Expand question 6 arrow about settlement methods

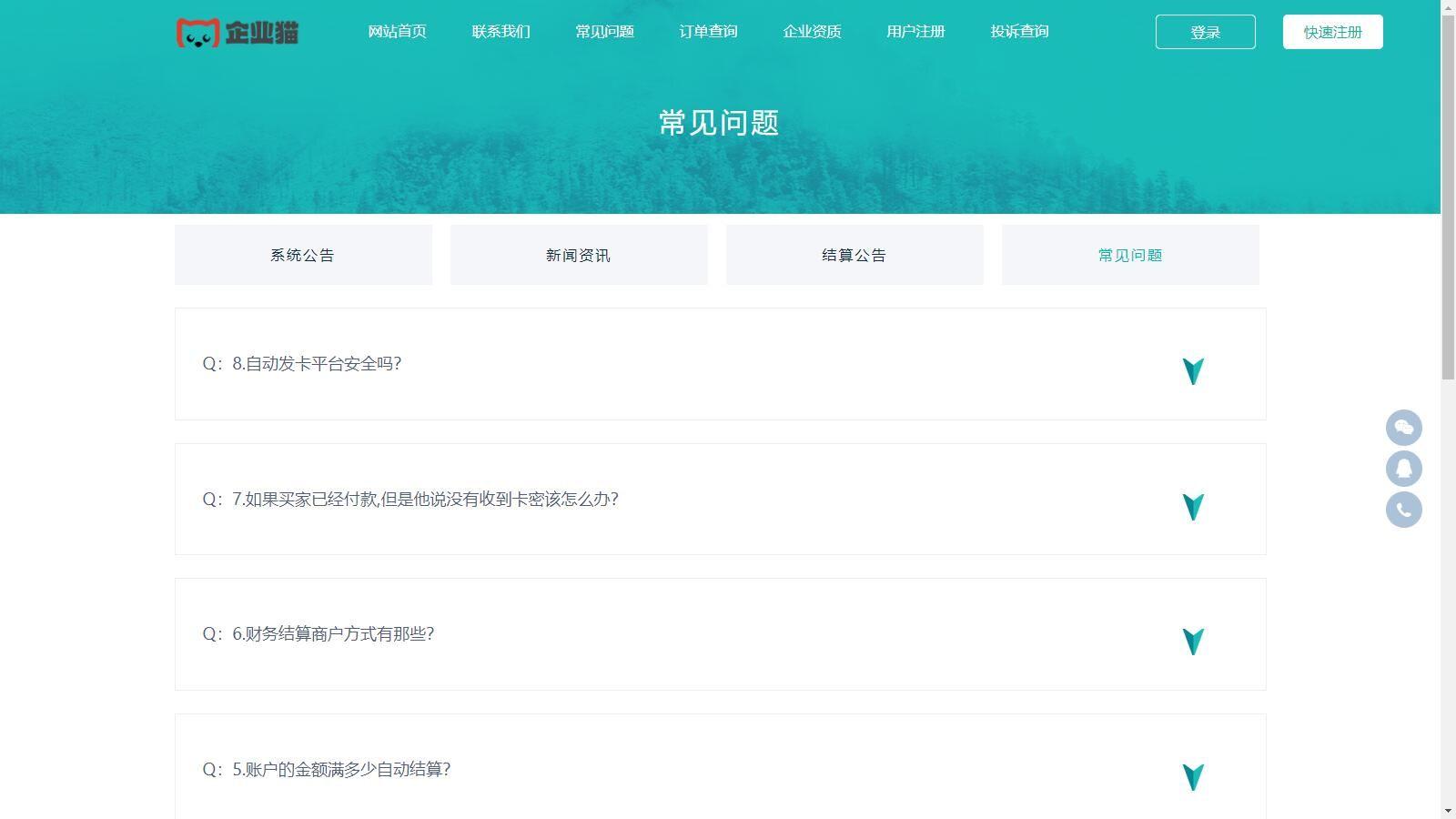point(1192,641)
